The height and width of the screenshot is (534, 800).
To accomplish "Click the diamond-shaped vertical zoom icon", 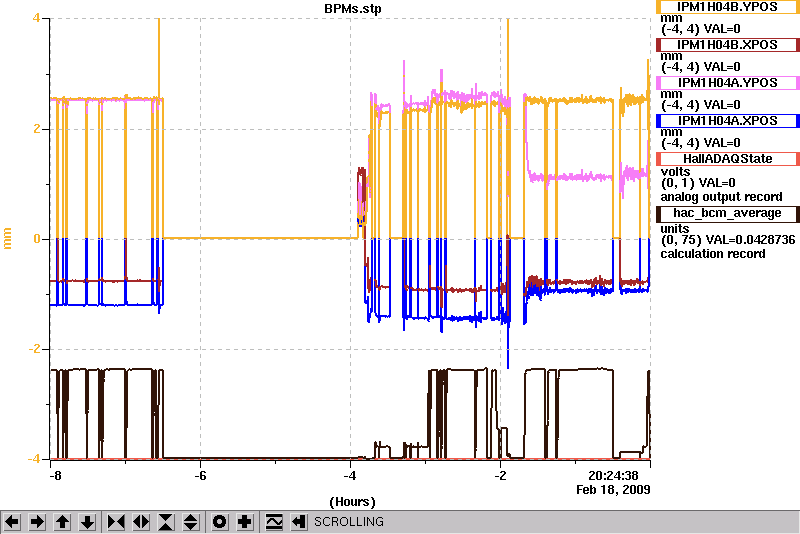I will pyautogui.click(x=190, y=522).
